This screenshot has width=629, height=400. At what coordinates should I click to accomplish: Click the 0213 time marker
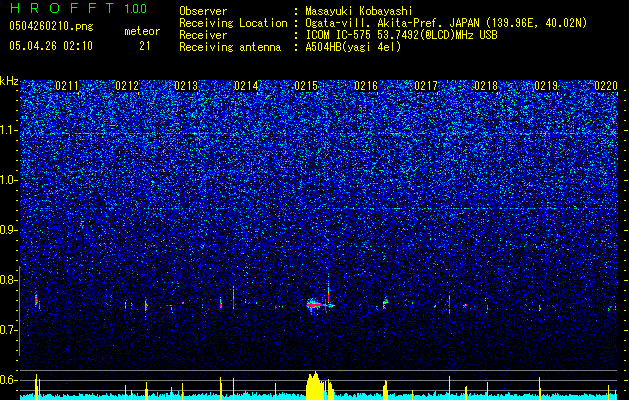point(186,86)
